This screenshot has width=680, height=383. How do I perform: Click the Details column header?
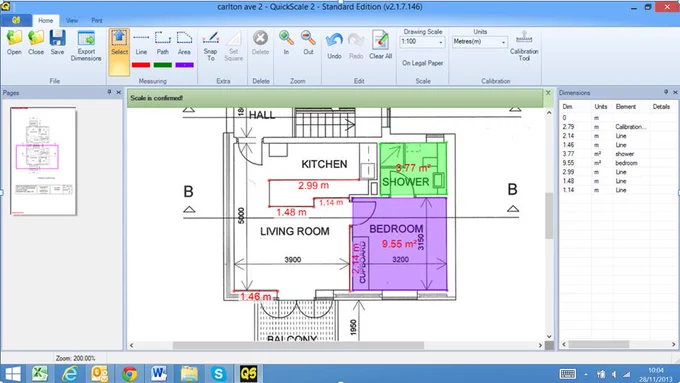point(661,107)
